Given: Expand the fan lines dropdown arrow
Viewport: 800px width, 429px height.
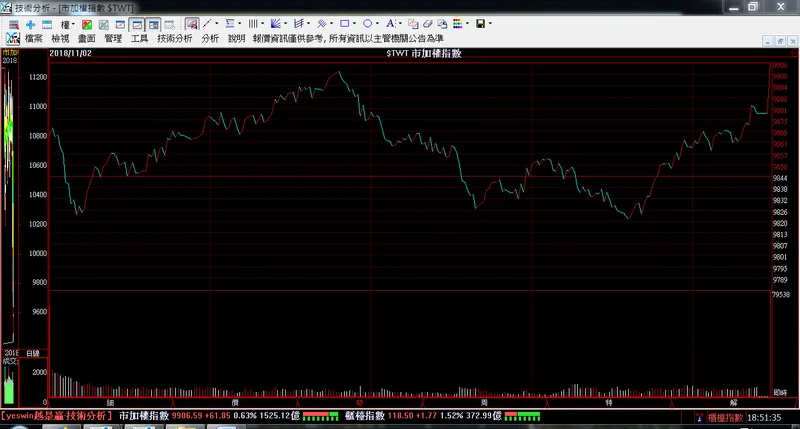Looking at the screenshot, I should click(x=285, y=23).
